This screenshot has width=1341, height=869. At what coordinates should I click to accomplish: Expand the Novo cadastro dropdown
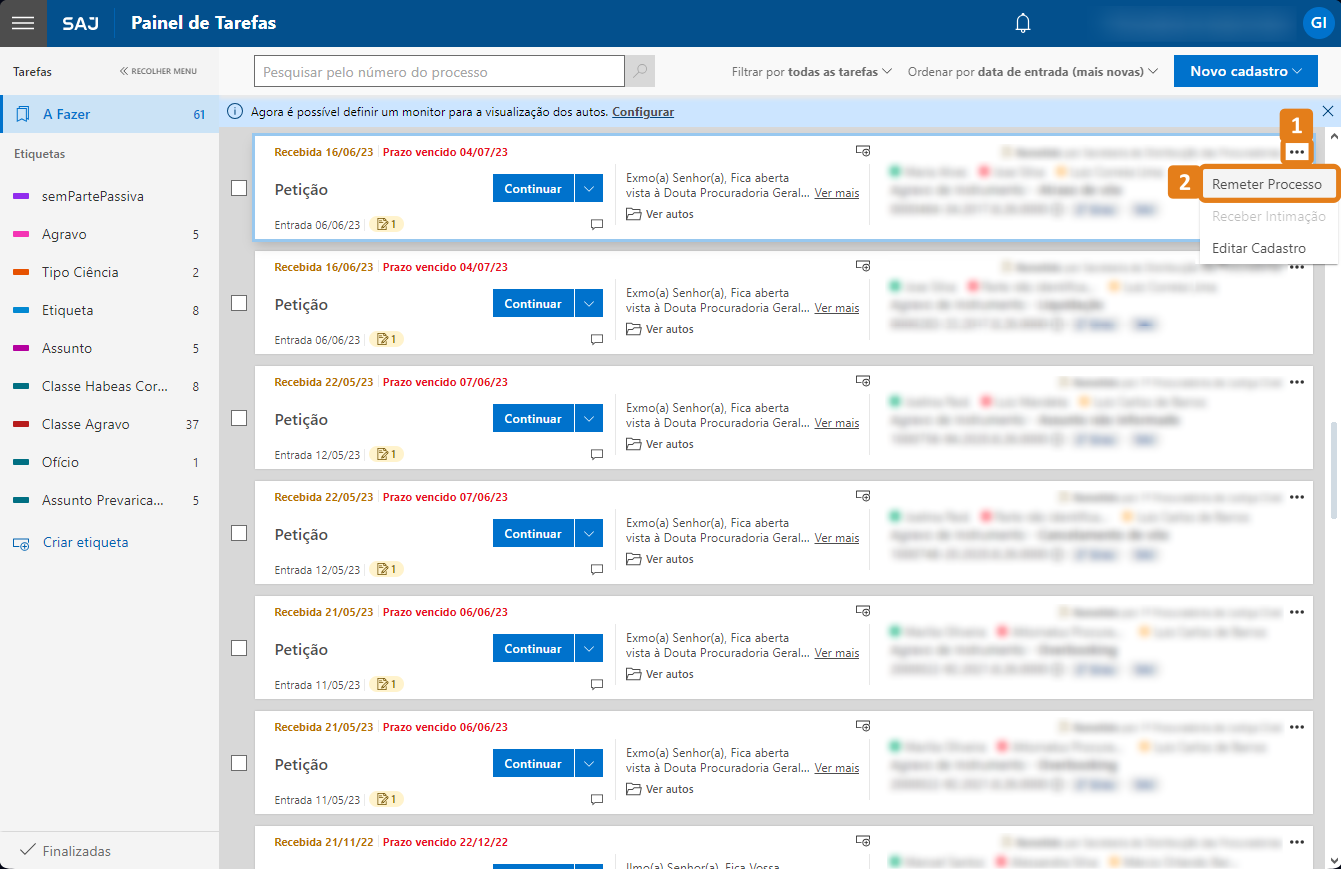point(1245,71)
